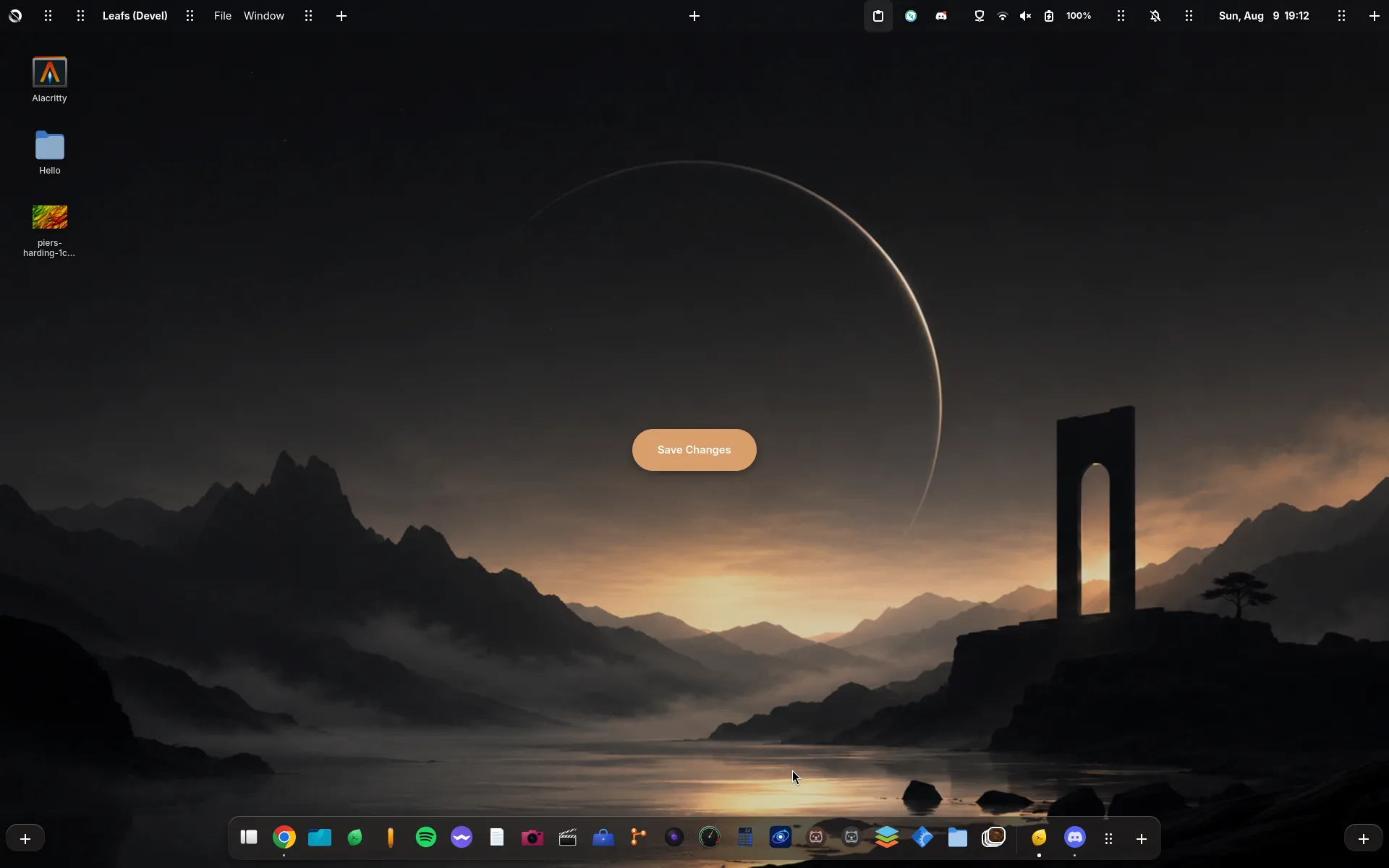Open the orange pencil editor in dock
This screenshot has height=868, width=1389.
tap(391, 838)
